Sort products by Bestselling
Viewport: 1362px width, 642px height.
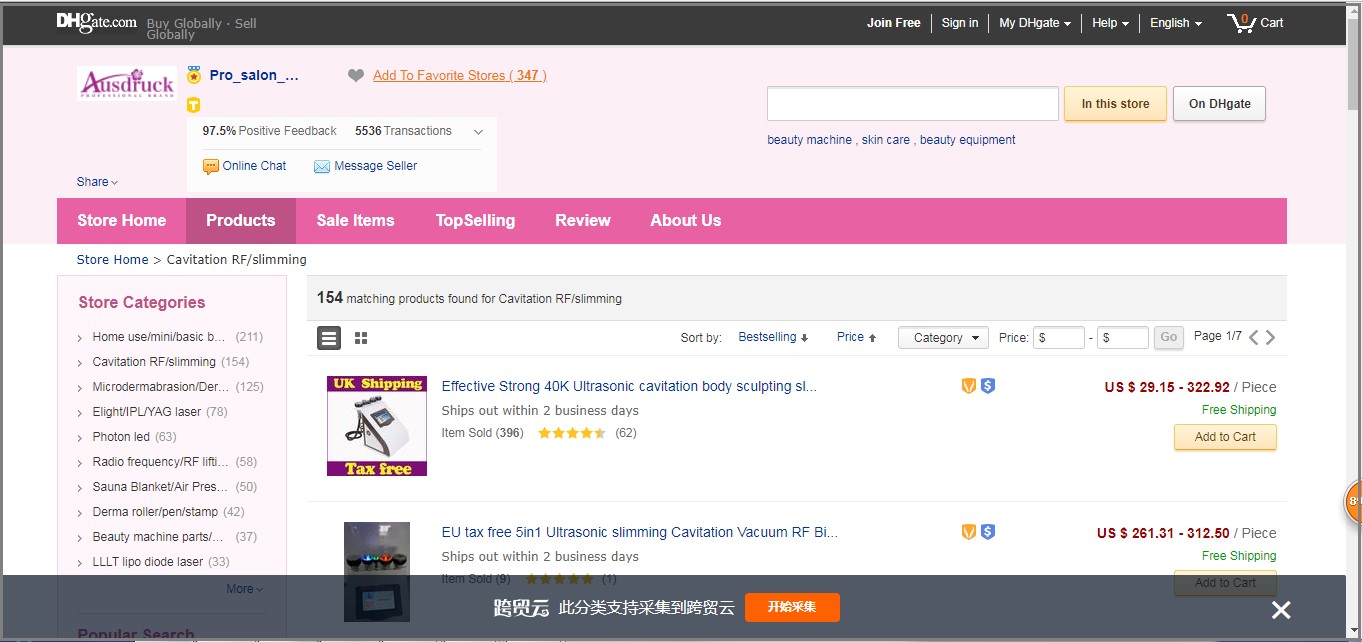coord(773,337)
